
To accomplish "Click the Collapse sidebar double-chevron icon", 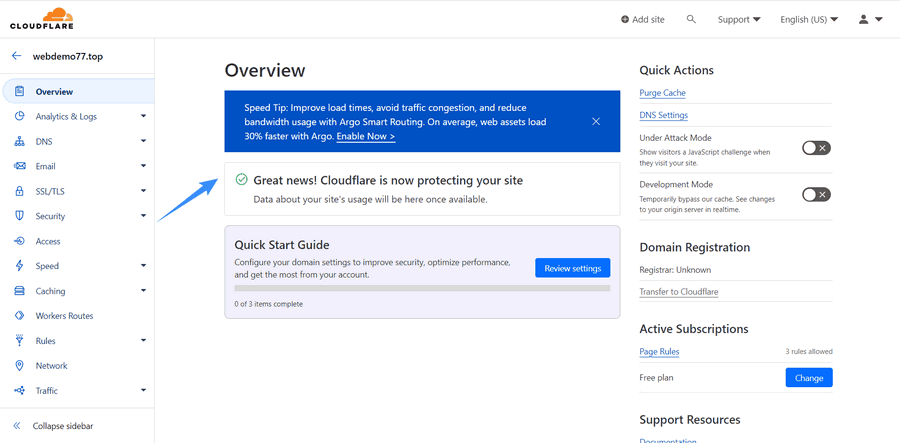I will [17, 426].
